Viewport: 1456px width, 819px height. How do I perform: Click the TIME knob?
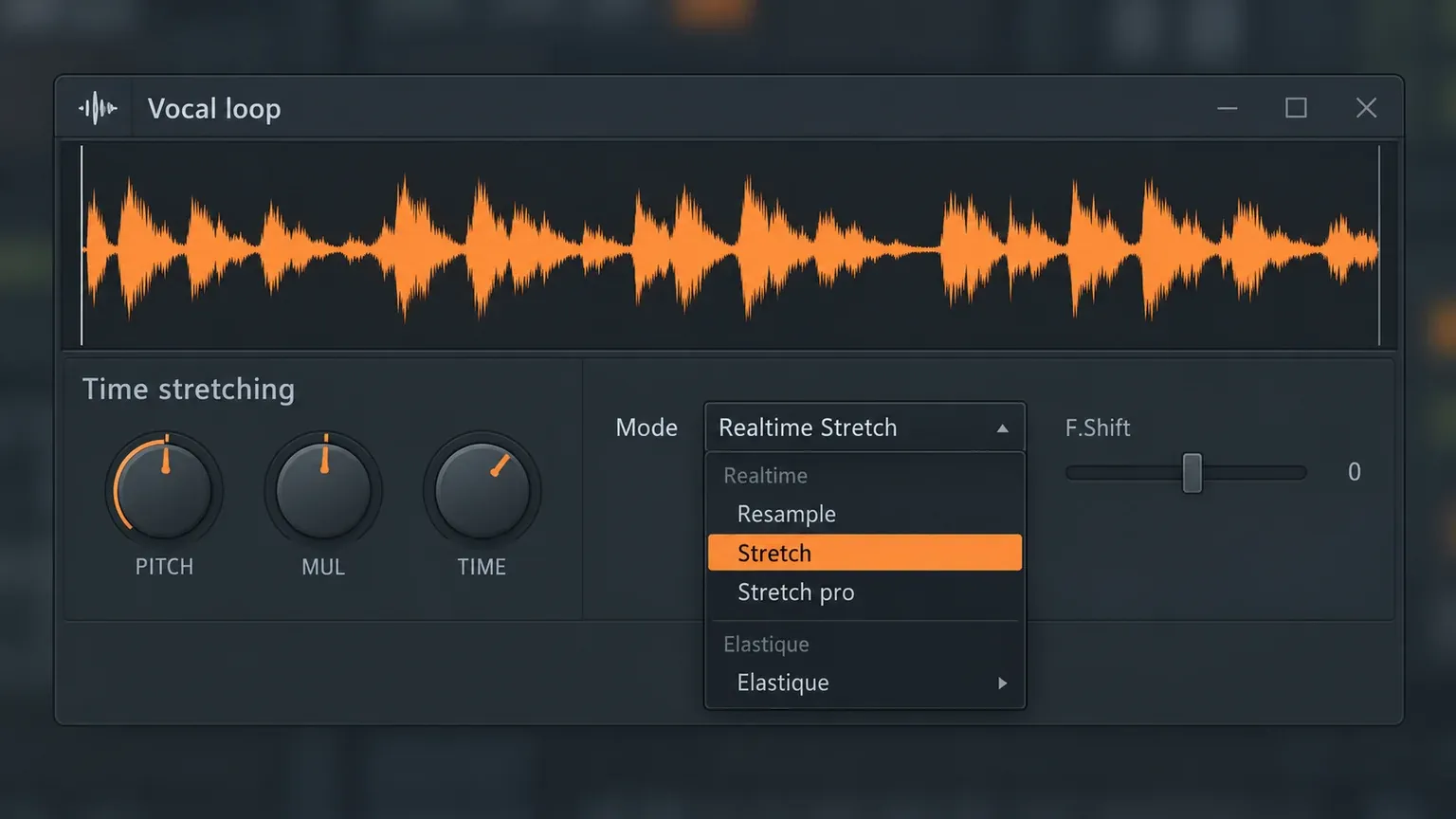482,490
